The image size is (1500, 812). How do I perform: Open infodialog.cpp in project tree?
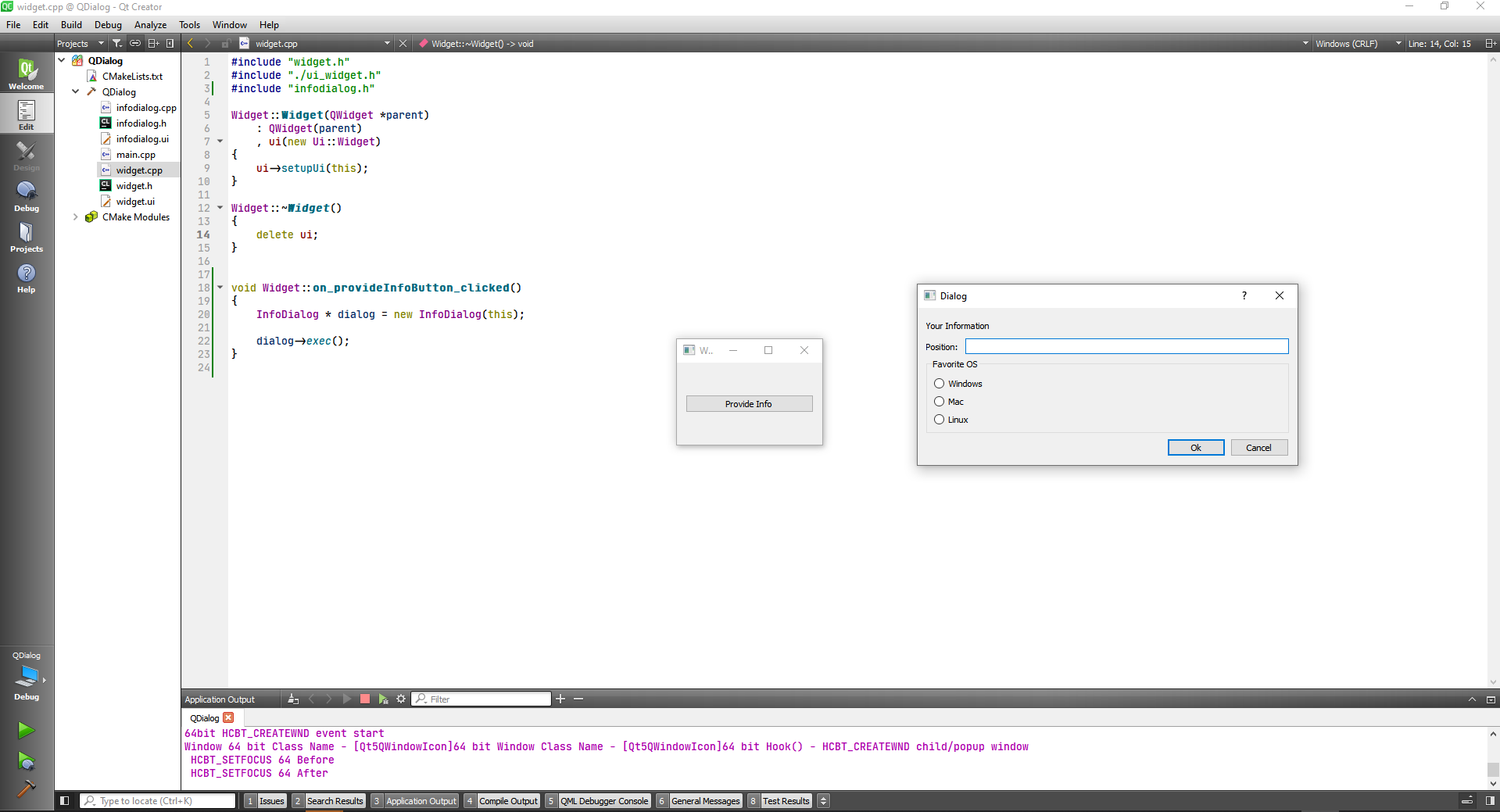pyautogui.click(x=146, y=107)
